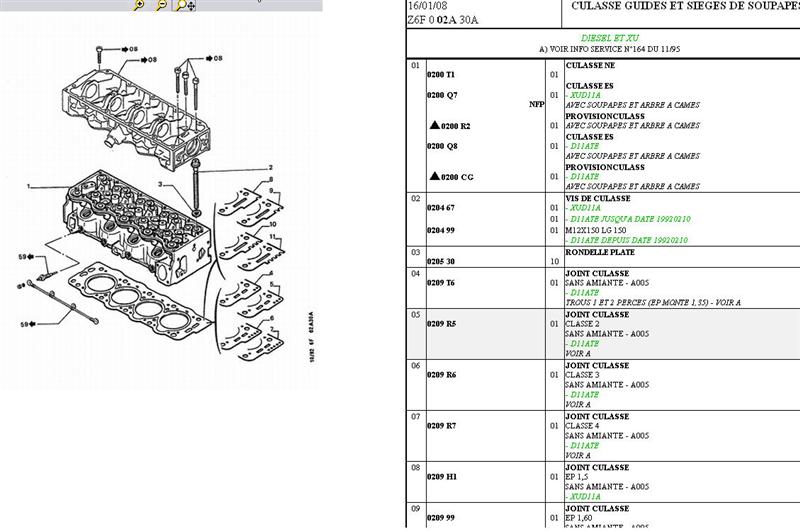Select part number 0209 R6
Image resolution: width=800 pixels, height=531 pixels.
click(x=441, y=374)
